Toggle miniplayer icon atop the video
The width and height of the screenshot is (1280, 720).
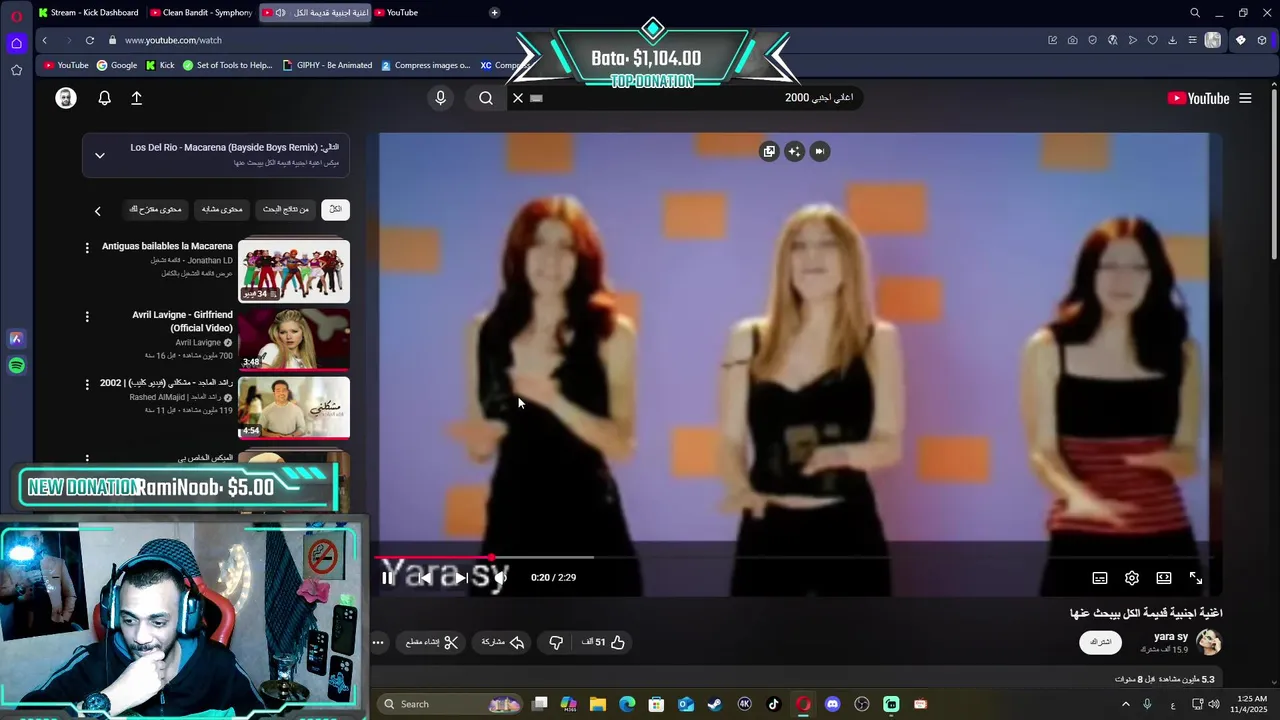(x=769, y=151)
